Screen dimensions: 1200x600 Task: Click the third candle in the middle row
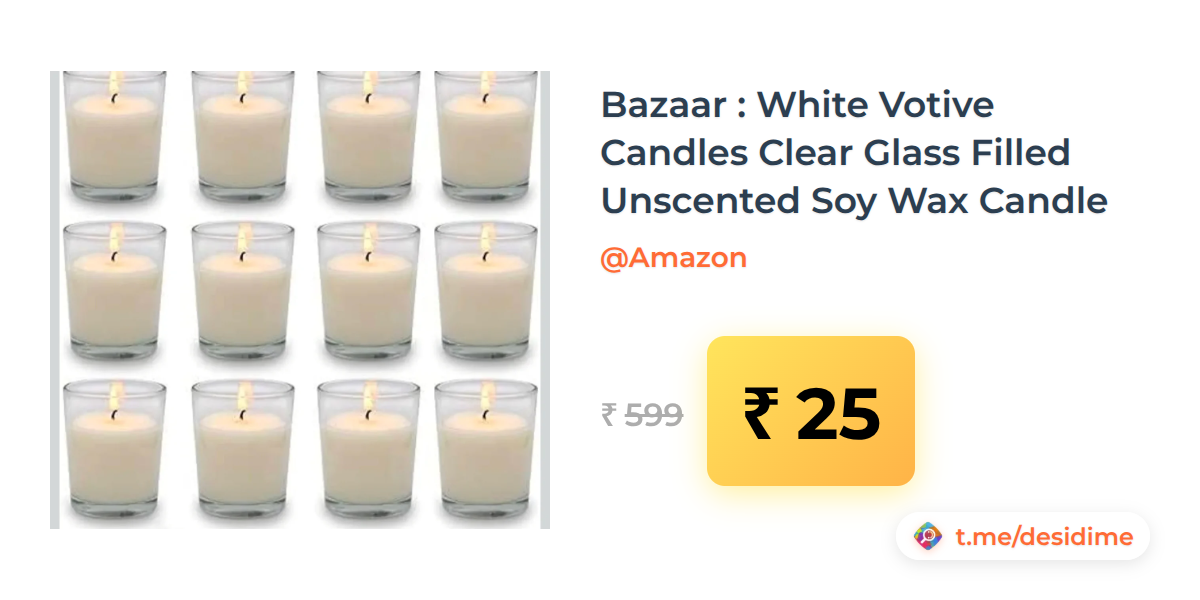368,291
